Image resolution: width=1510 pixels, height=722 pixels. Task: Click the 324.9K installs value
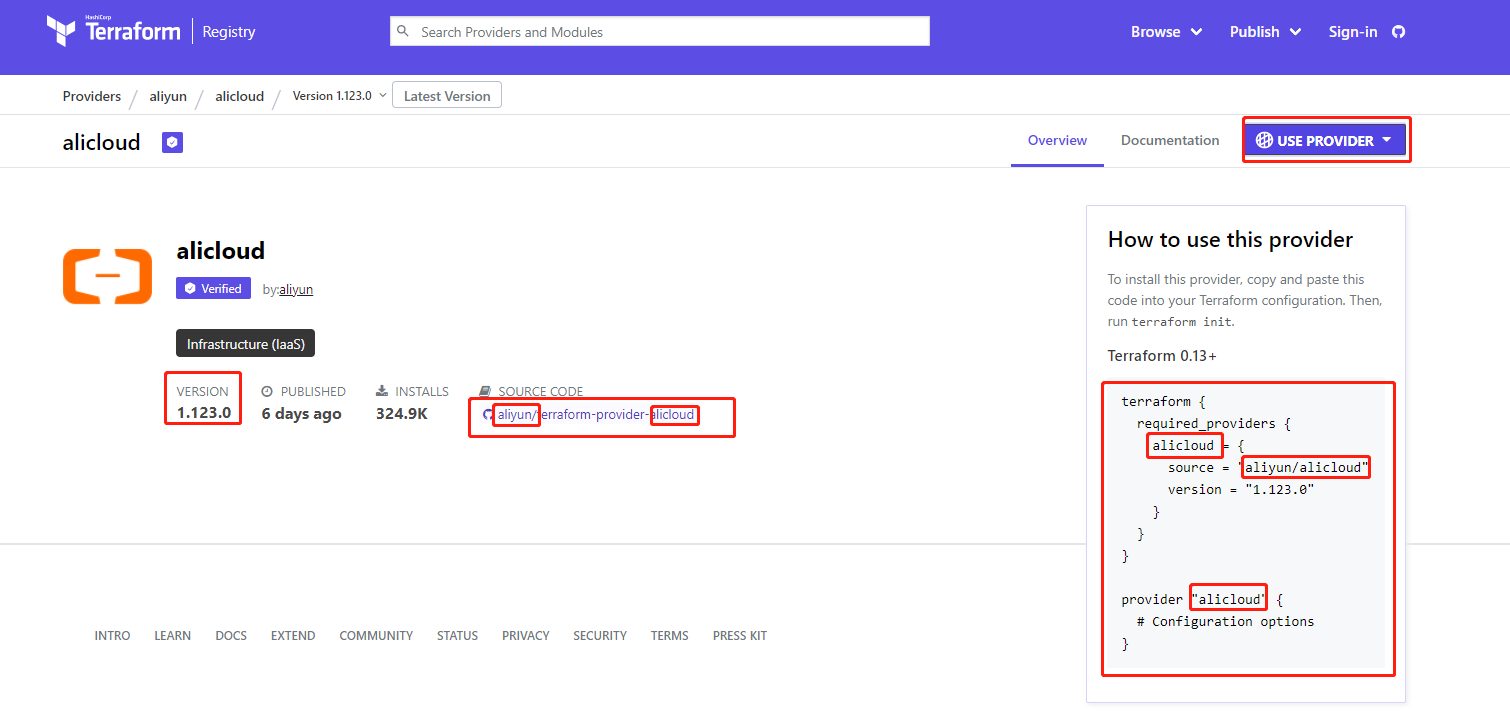click(401, 413)
